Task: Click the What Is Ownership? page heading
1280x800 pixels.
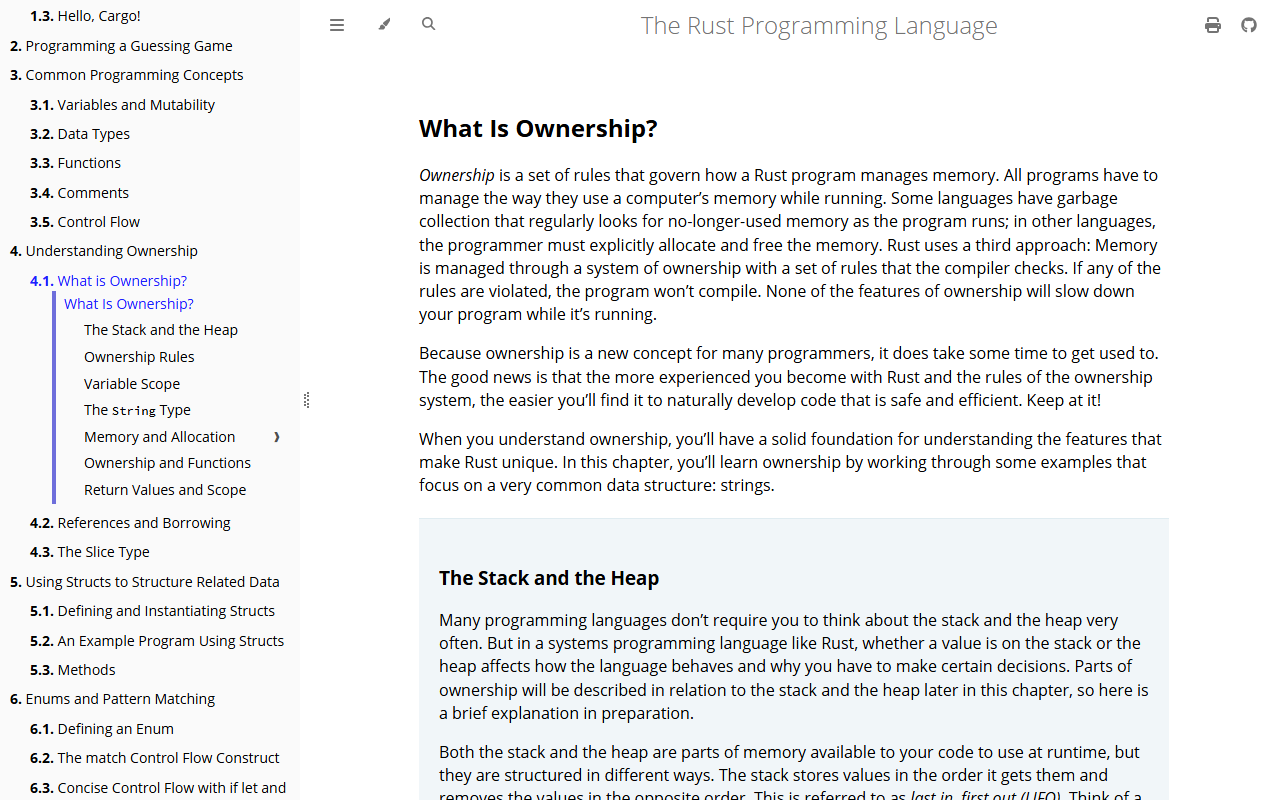Action: [x=538, y=129]
